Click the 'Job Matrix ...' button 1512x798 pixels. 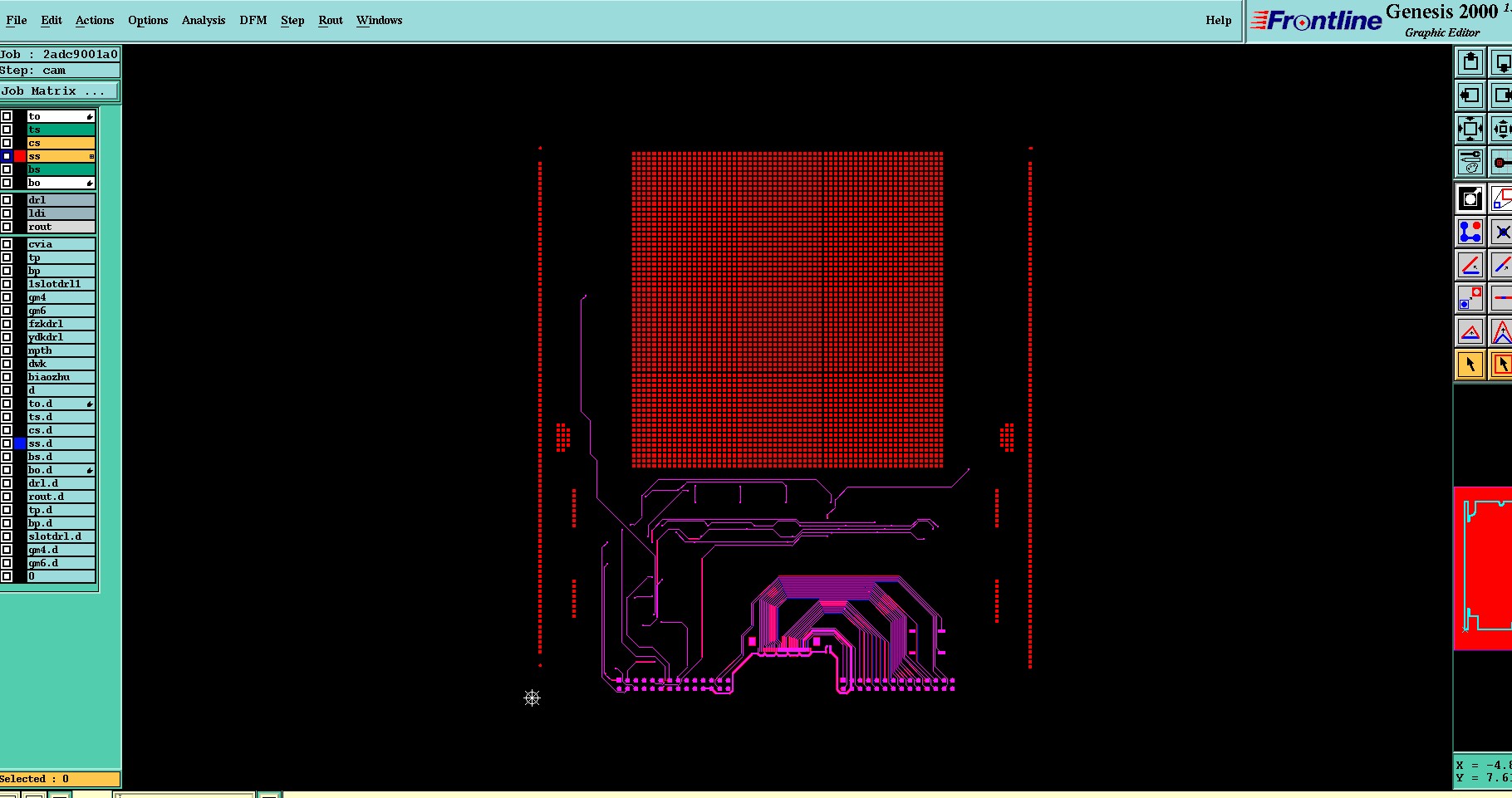(59, 91)
